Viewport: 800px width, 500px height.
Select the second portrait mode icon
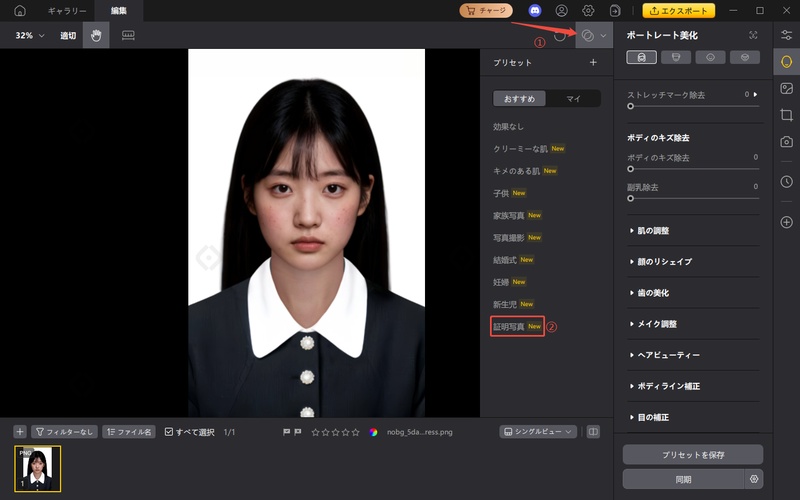click(676, 57)
